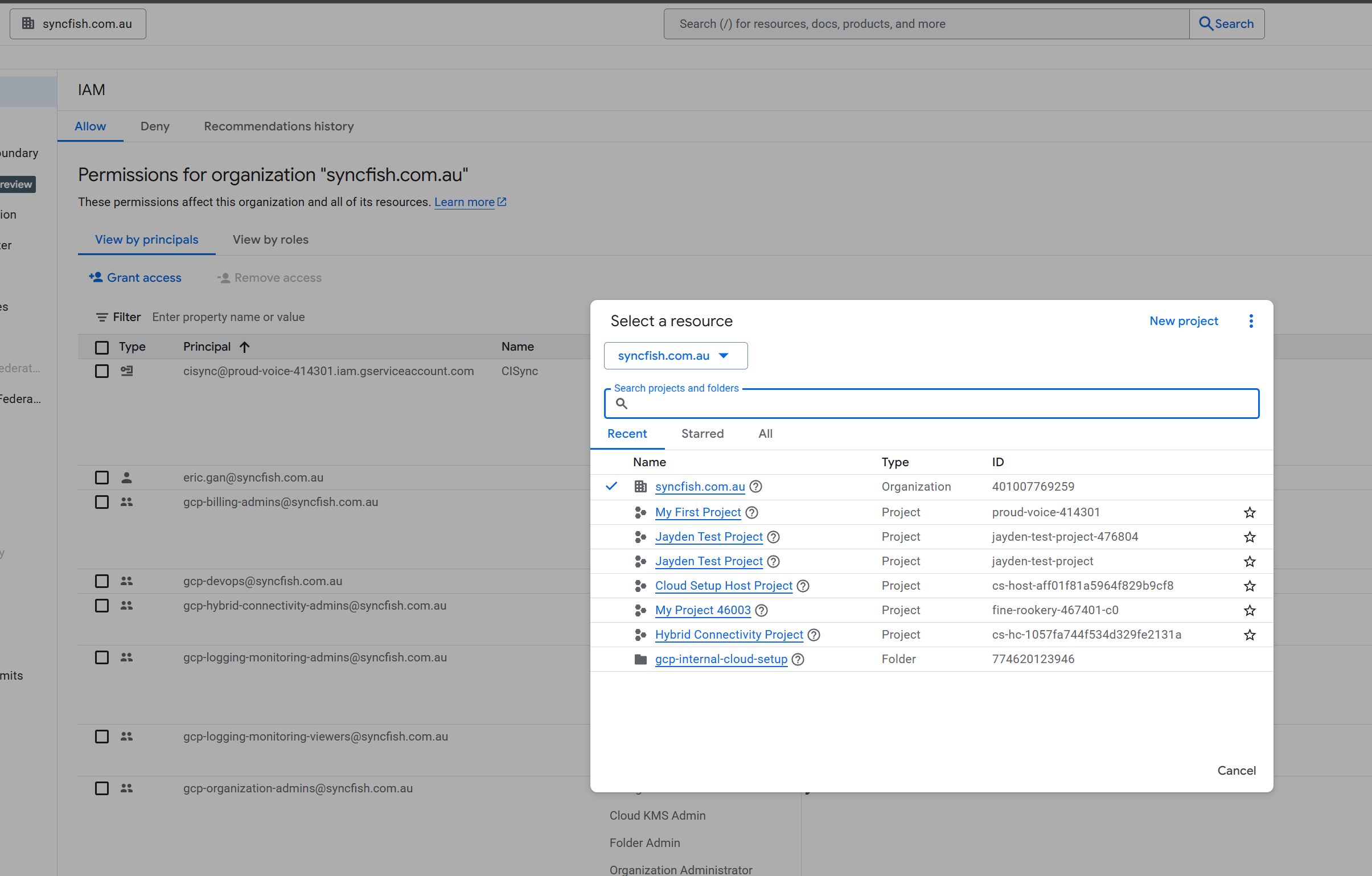Cancel the Select a resource dialog
Viewport: 1372px width, 876px height.
(x=1236, y=770)
